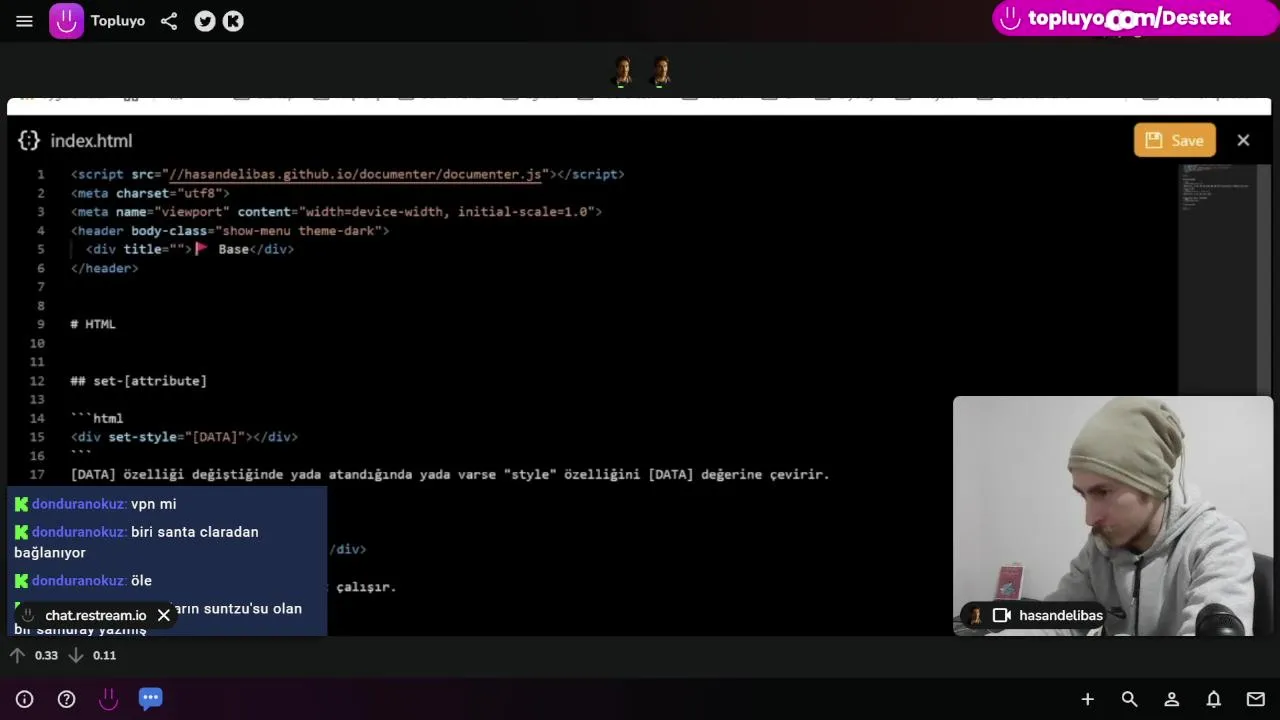Screen dimensions: 1280x720
Task: Click the red flag emoji in code
Action: pos(201,249)
